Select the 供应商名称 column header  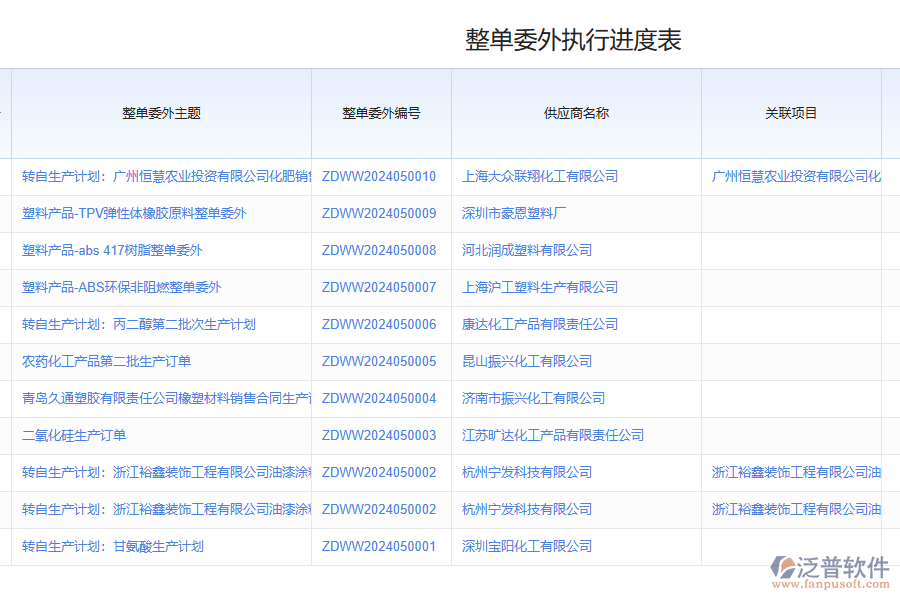pos(577,113)
